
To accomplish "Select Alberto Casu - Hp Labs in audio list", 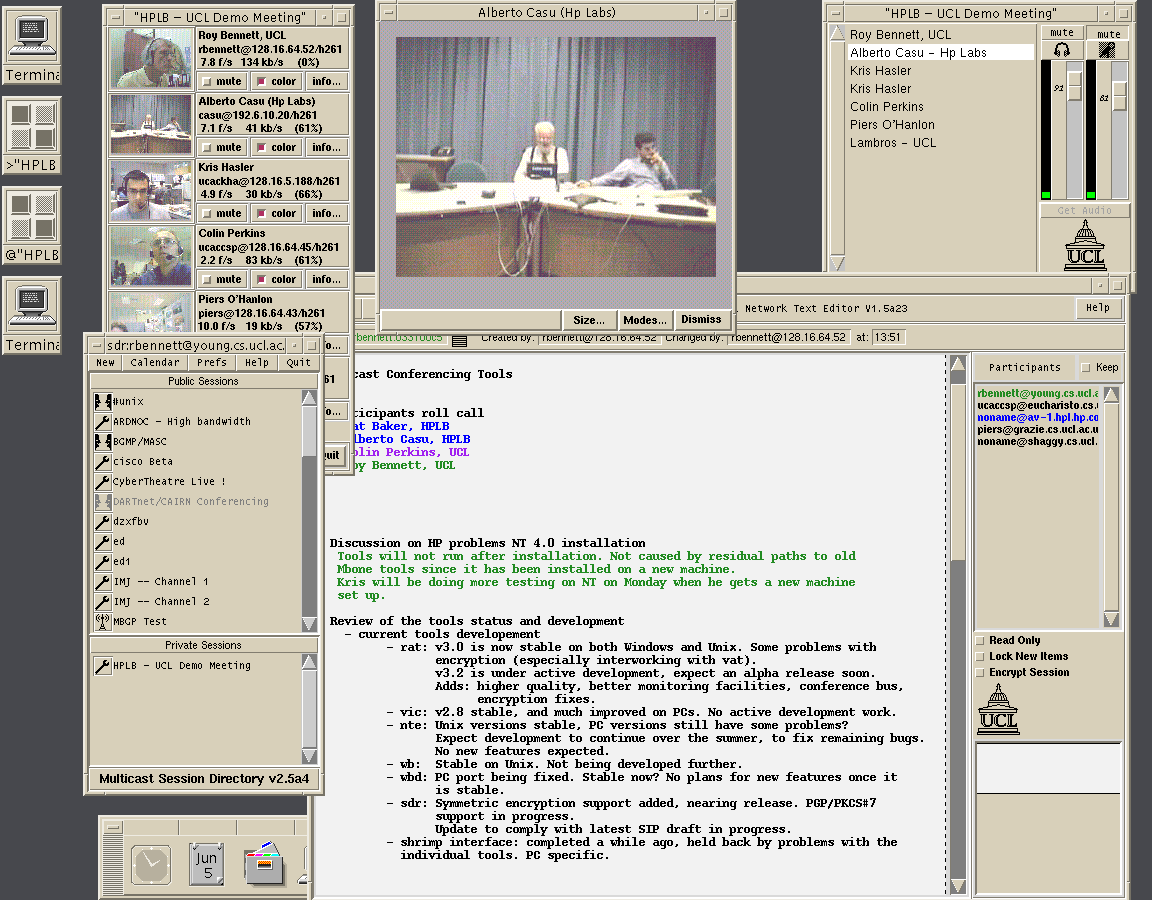I will point(940,53).
